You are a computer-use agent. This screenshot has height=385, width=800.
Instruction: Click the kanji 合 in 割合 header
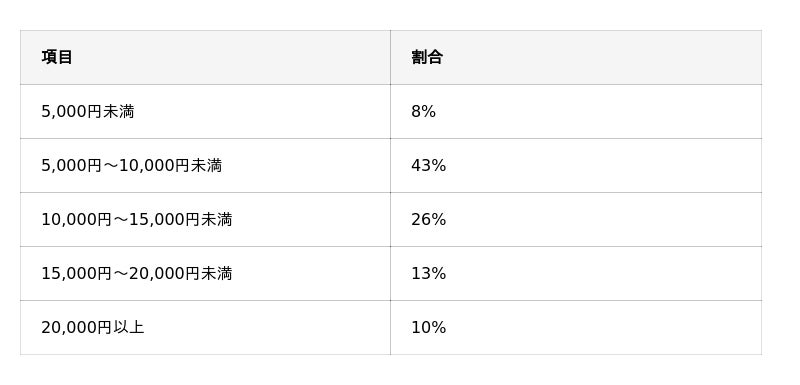pyautogui.click(x=435, y=57)
